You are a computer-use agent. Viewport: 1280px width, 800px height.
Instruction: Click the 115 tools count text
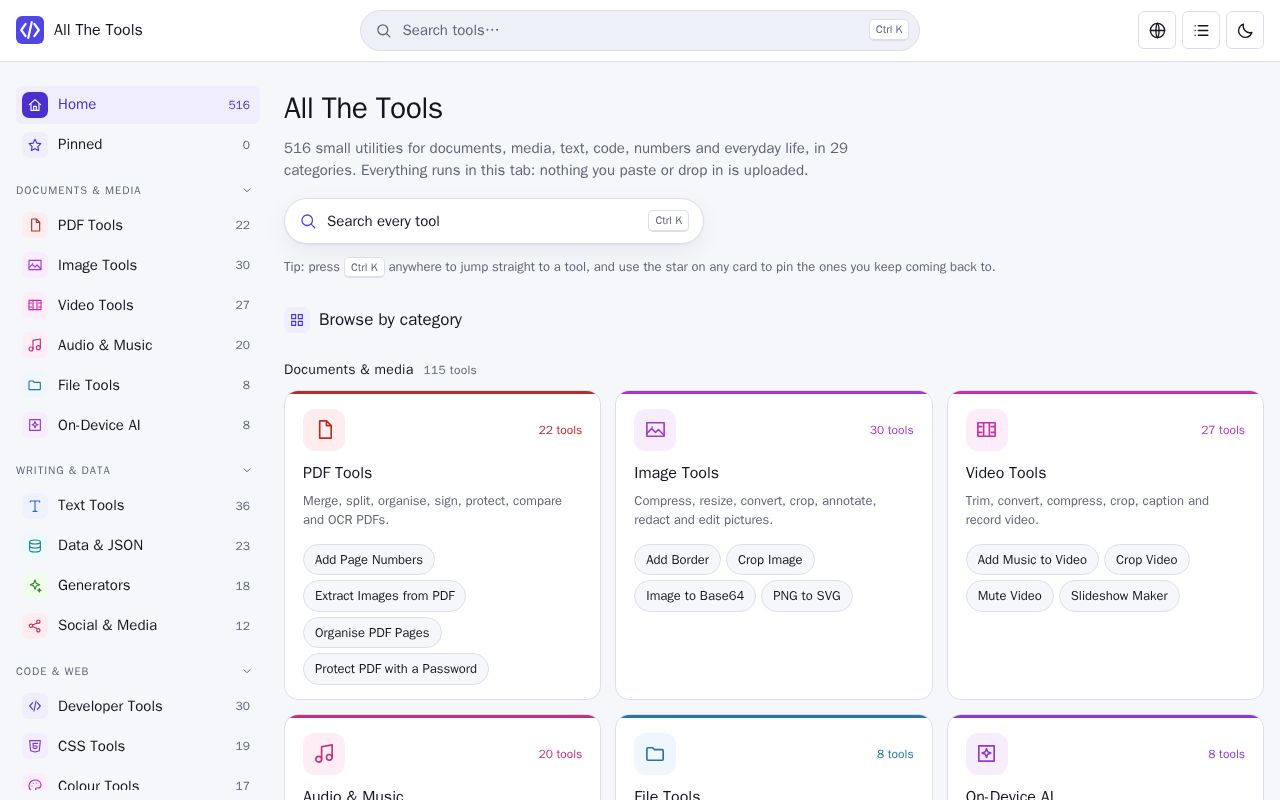click(x=450, y=370)
